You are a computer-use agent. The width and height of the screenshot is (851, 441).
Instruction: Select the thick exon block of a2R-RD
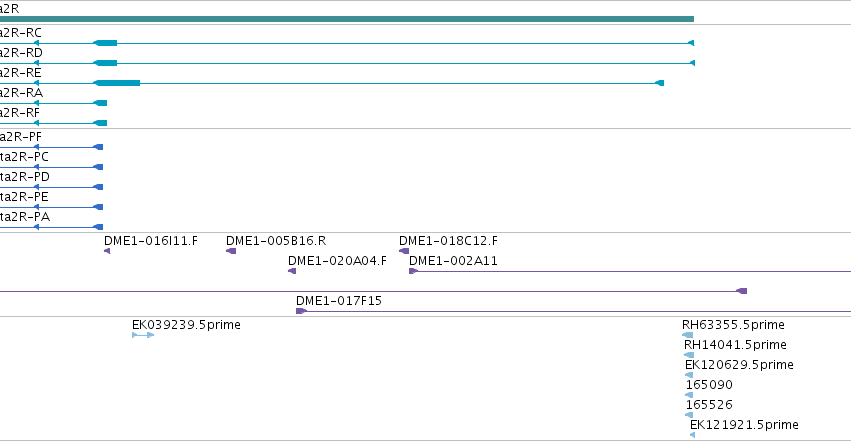coord(105,63)
